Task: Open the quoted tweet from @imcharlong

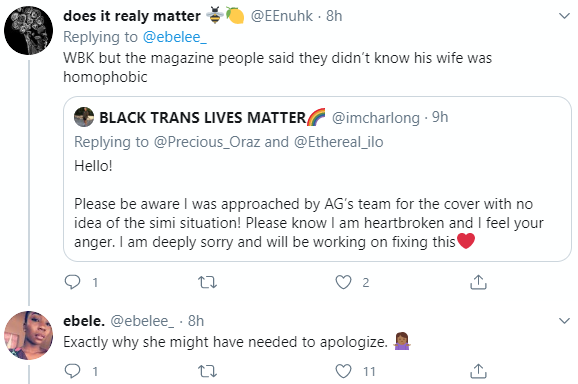Action: click(317, 179)
